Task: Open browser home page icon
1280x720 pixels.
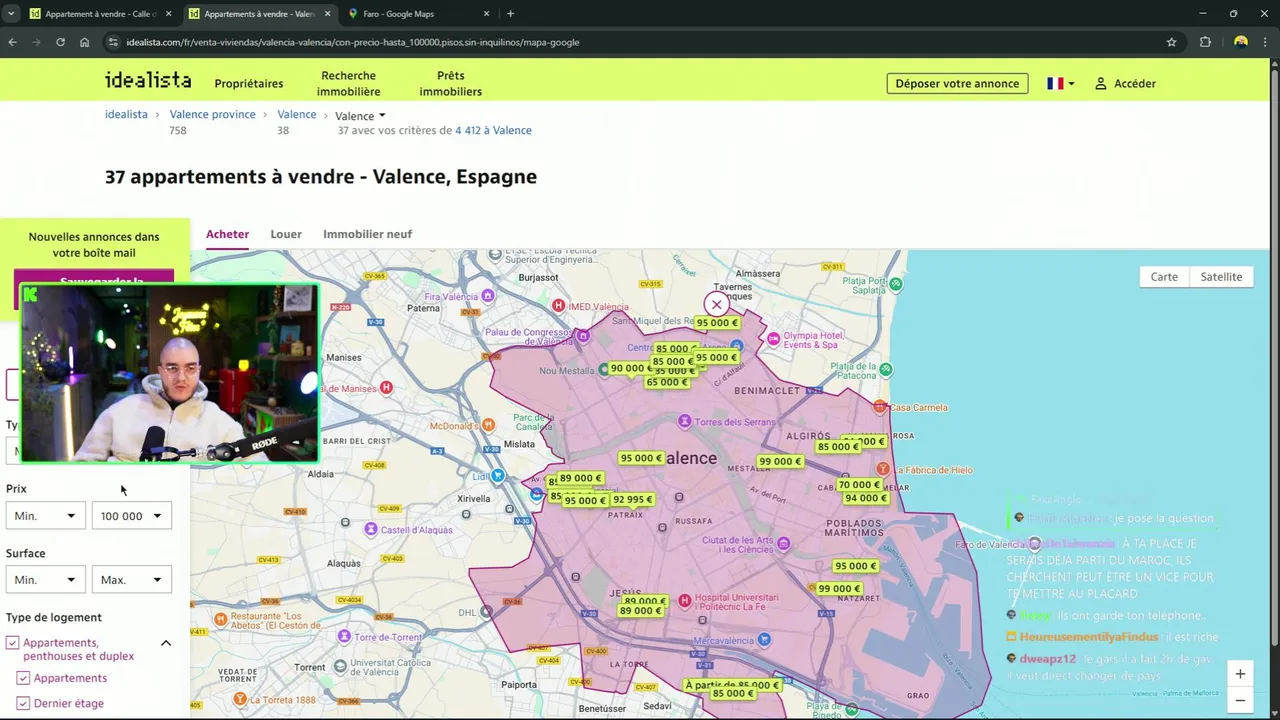Action: pyautogui.click(x=84, y=42)
